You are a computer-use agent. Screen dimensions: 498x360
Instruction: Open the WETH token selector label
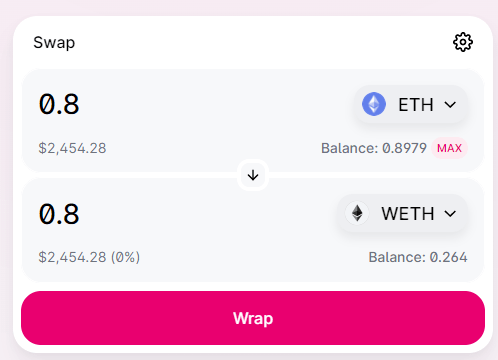tap(408, 214)
